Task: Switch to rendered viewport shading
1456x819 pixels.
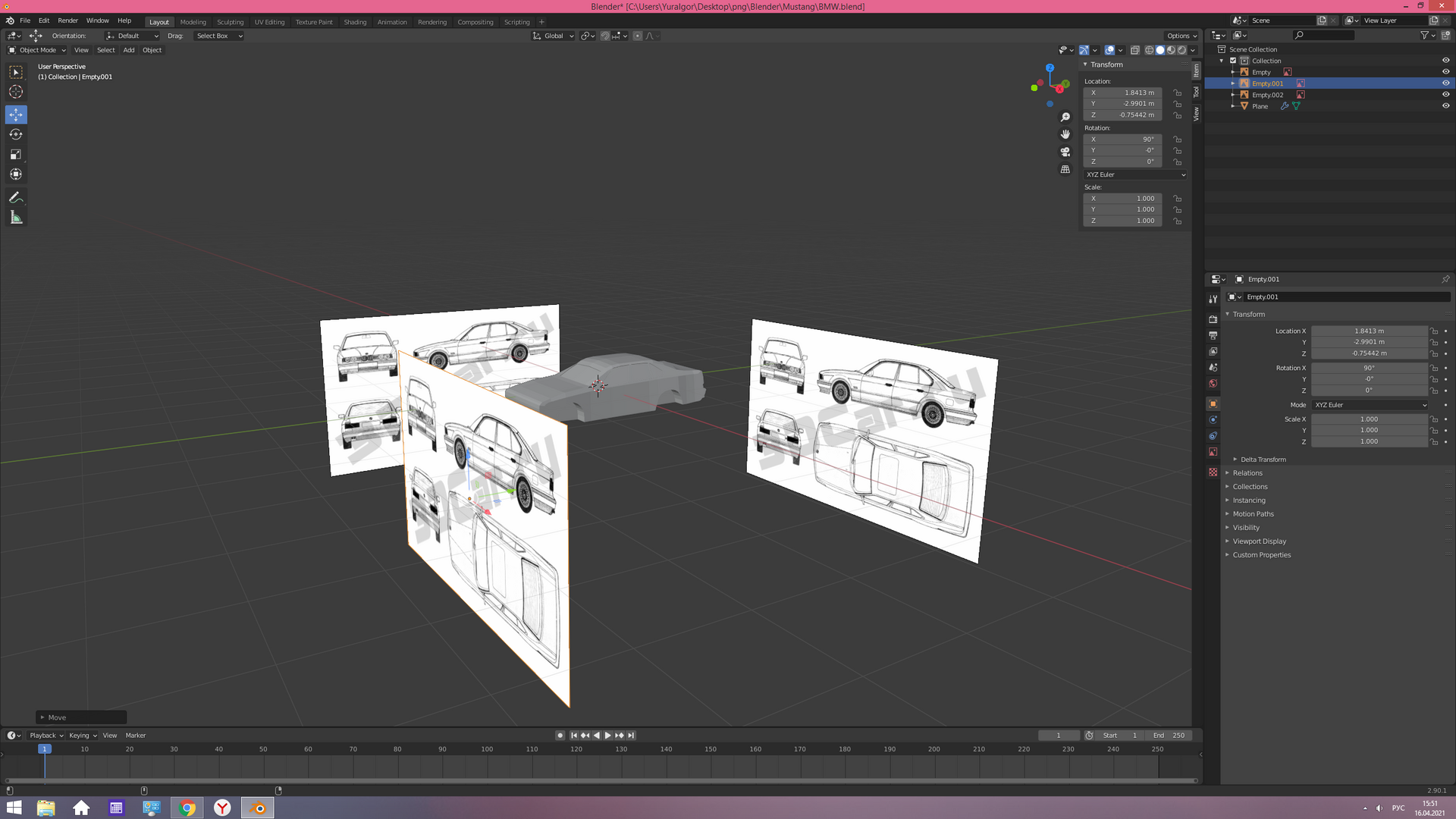Action: coord(1181,50)
